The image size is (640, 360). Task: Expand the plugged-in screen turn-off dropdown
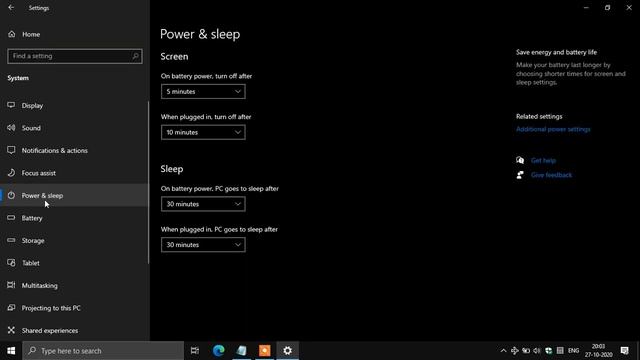point(203,132)
